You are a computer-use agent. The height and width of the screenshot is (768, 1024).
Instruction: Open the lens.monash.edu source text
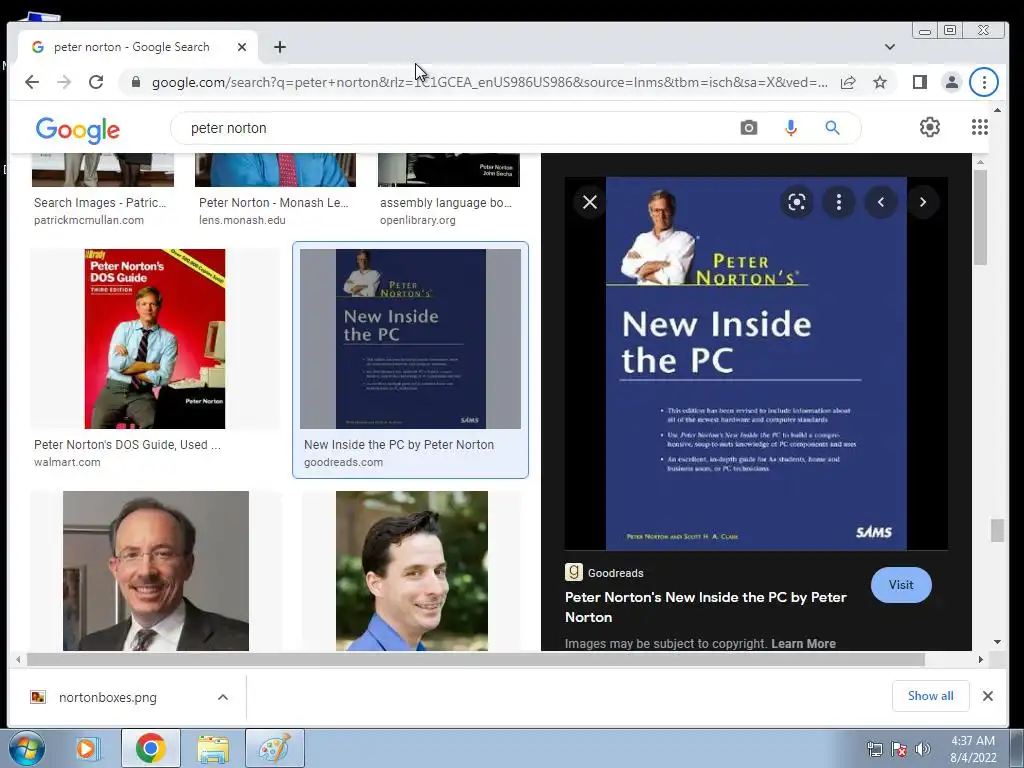pyautogui.click(x=242, y=220)
